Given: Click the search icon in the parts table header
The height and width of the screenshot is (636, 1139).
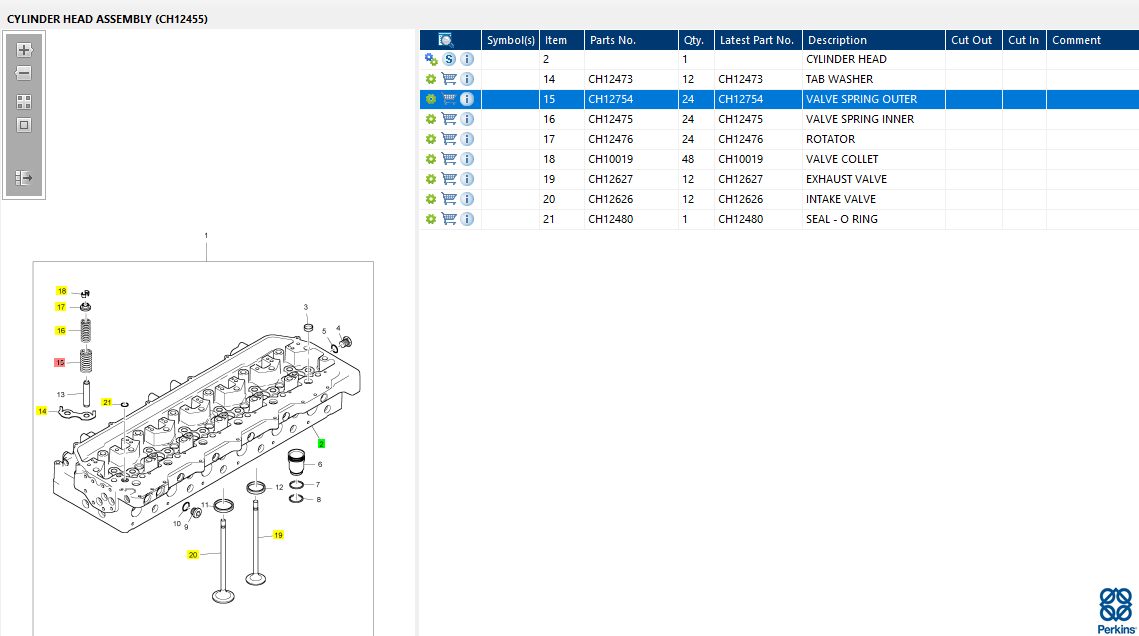Looking at the screenshot, I should pyautogui.click(x=445, y=40).
